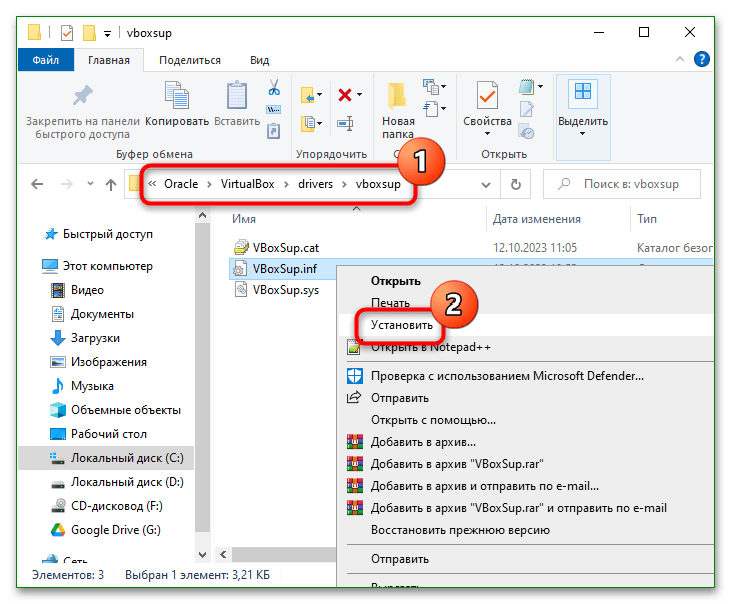
Task: Expand the Move to dropdown arrow
Action: pyautogui.click(x=319, y=95)
